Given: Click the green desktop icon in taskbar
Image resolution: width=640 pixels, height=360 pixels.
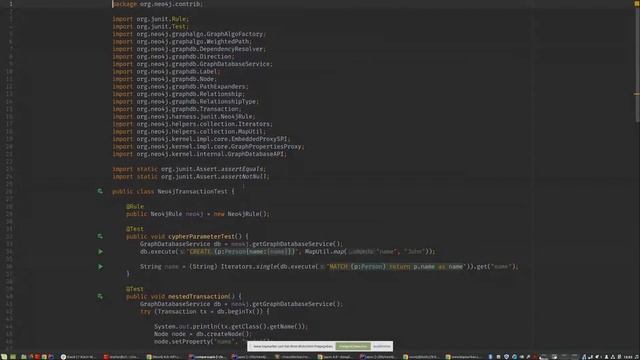Looking at the screenshot, I should click(13, 356).
